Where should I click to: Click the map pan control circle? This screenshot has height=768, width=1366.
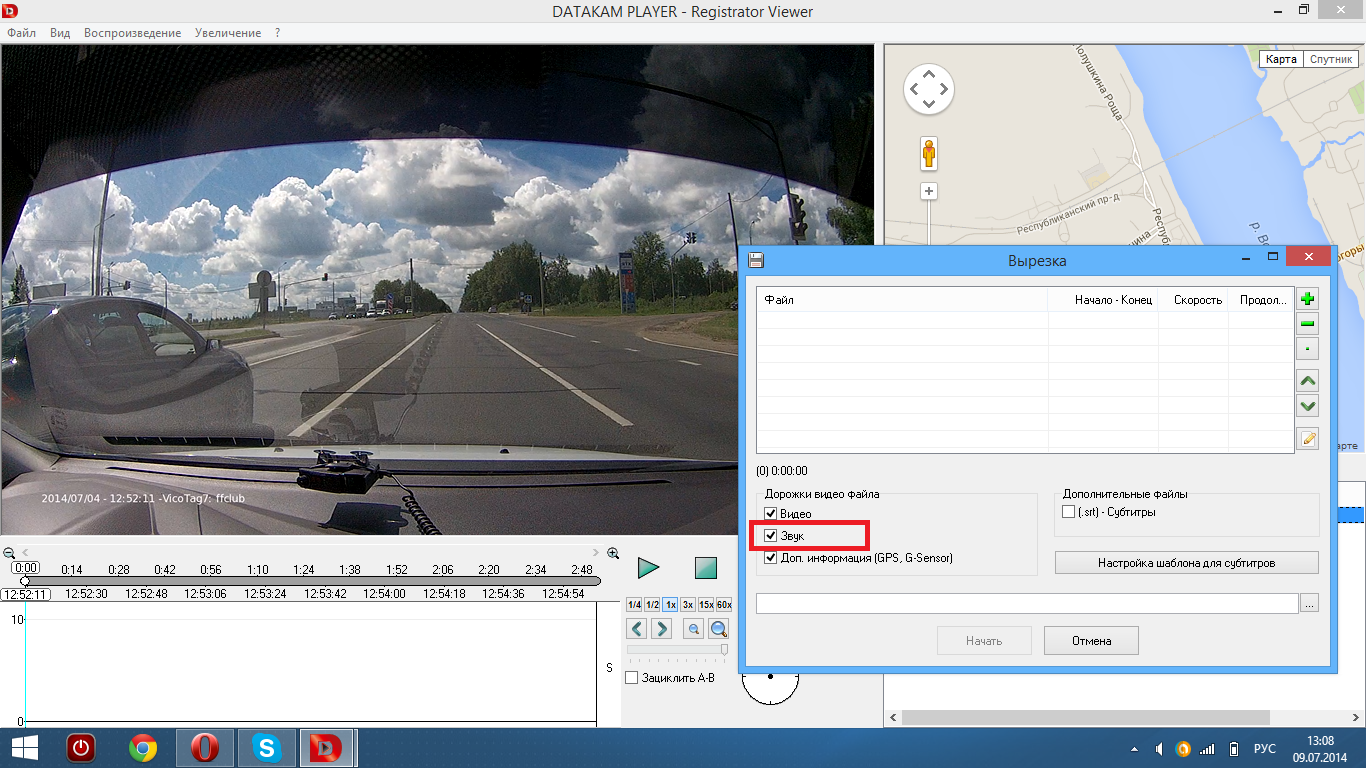[x=929, y=90]
